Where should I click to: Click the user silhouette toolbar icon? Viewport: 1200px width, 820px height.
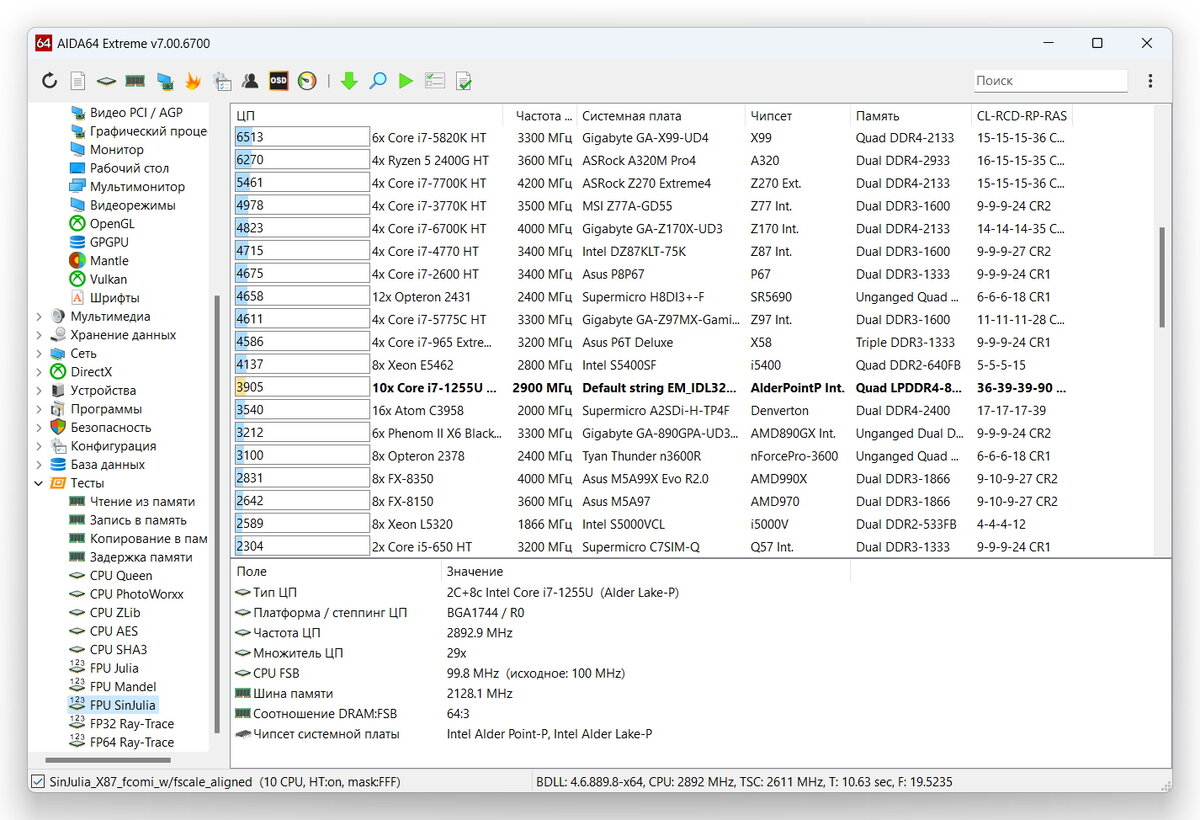click(250, 81)
